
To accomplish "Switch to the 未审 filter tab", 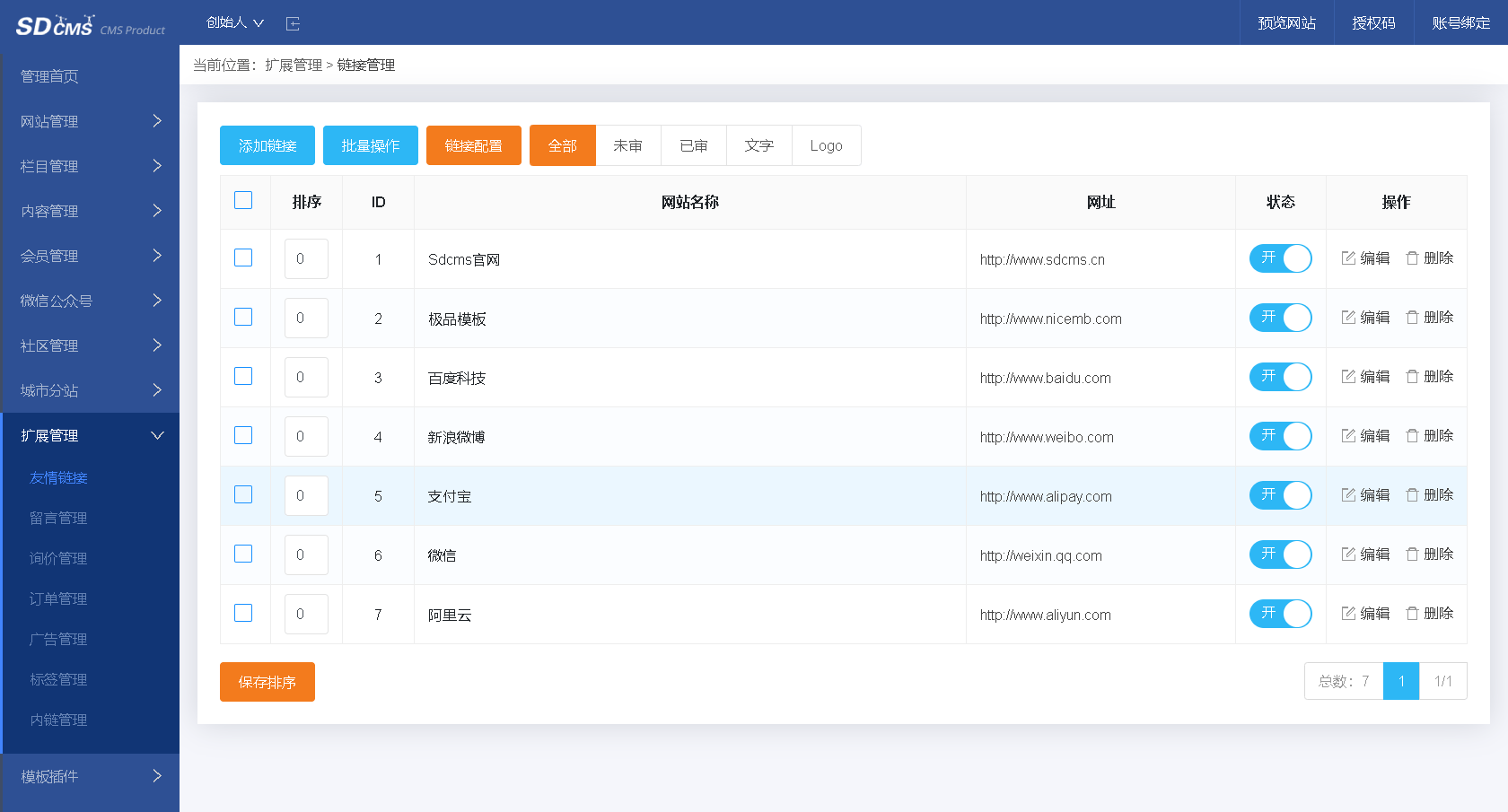I will pyautogui.click(x=628, y=144).
